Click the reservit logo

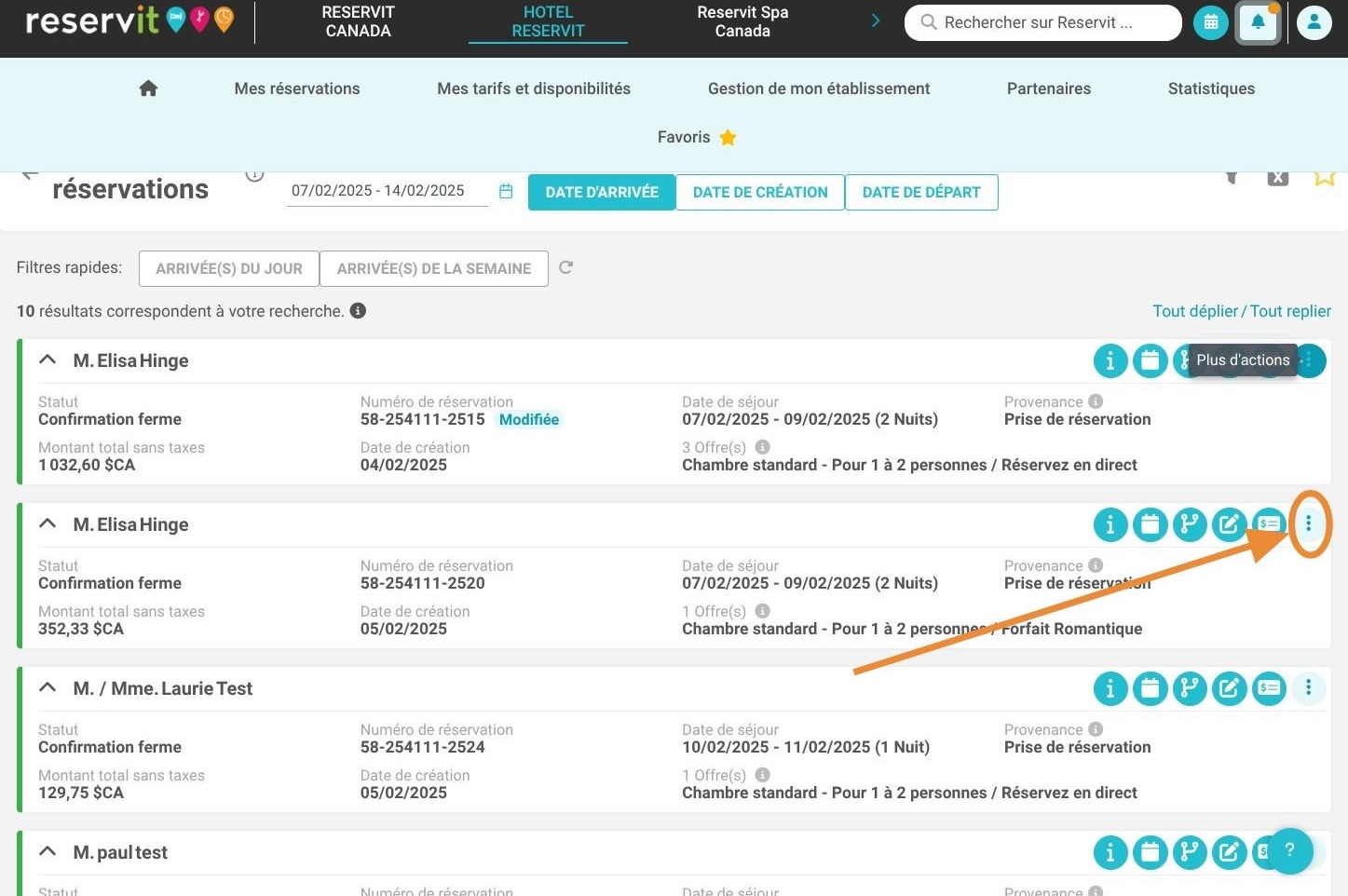click(x=130, y=20)
